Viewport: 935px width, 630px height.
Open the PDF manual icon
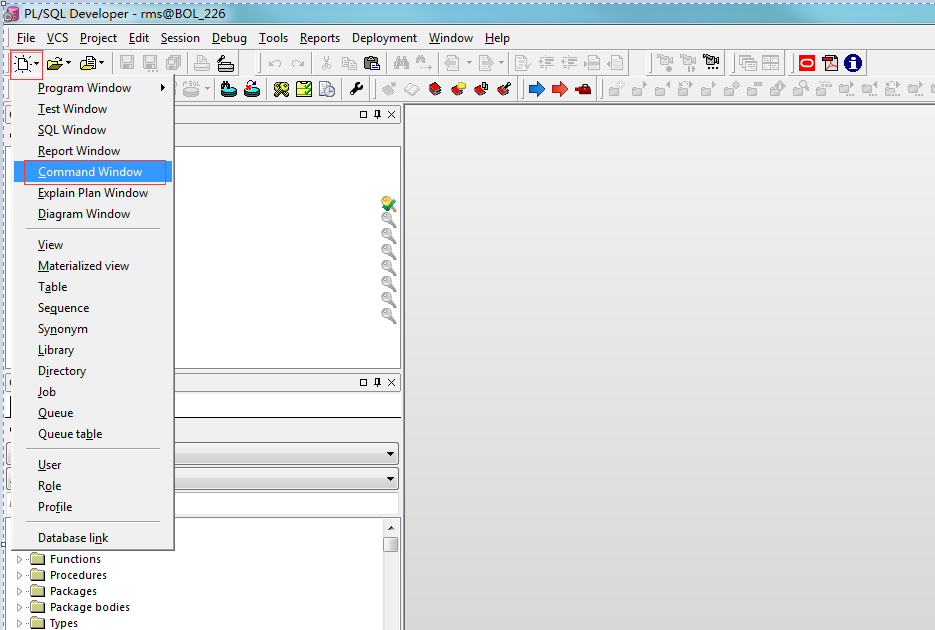[x=830, y=63]
